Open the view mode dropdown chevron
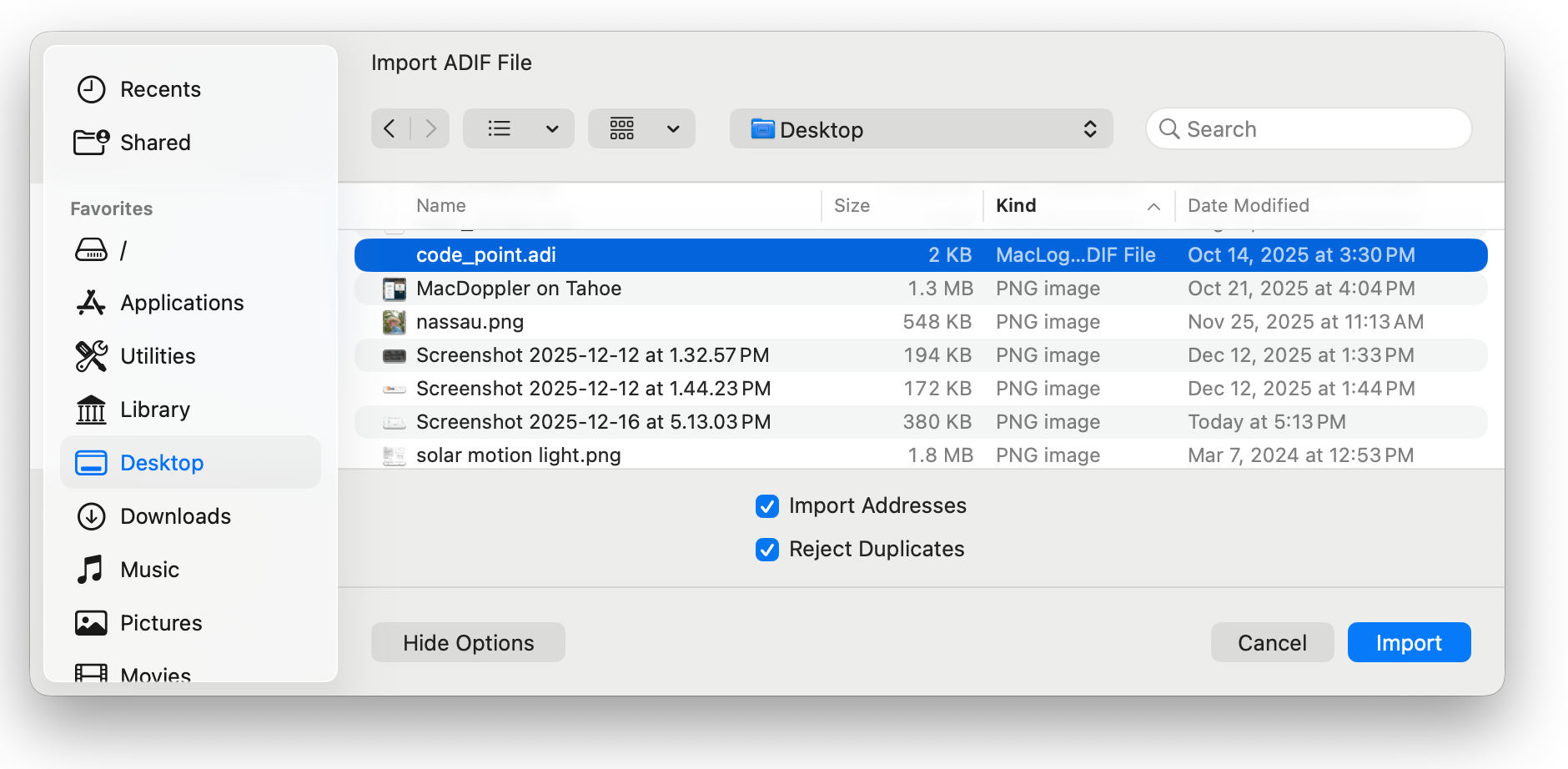The width and height of the screenshot is (1568, 769). click(x=552, y=129)
